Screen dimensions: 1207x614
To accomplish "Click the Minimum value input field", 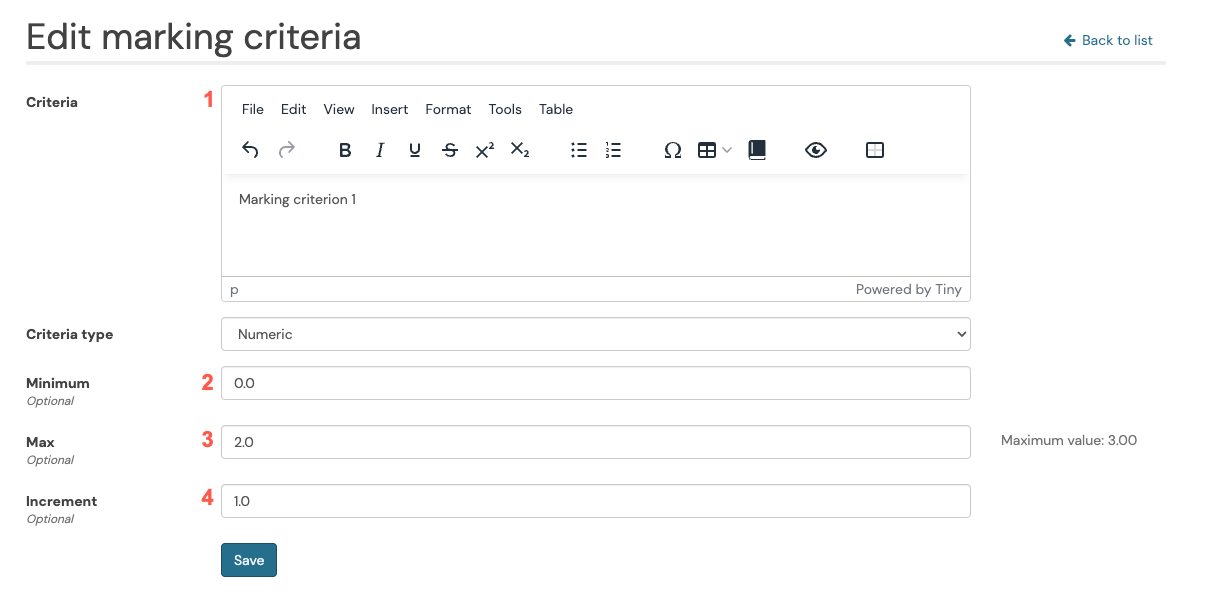I will [x=595, y=383].
